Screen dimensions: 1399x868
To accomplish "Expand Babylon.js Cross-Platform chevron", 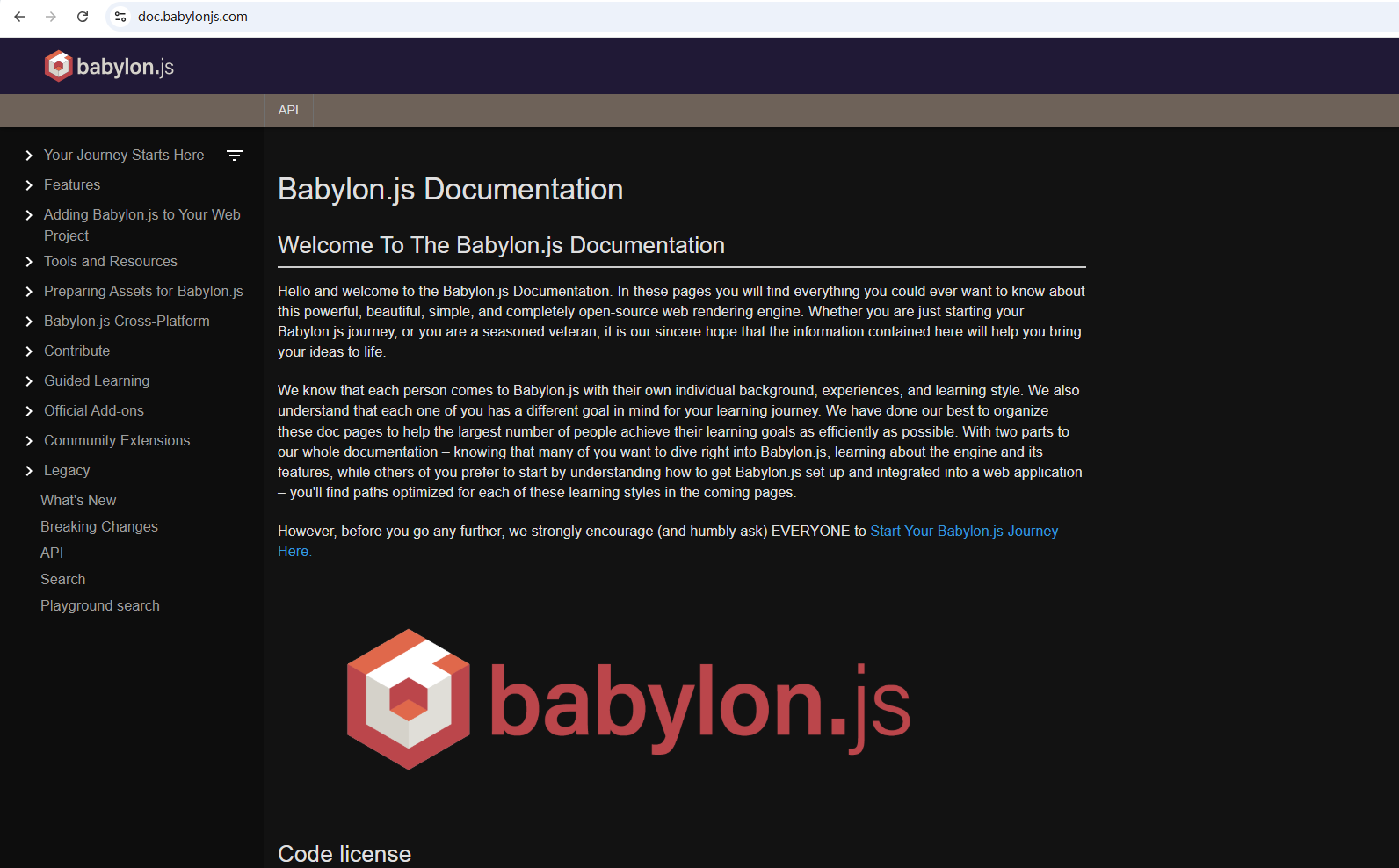I will click(x=29, y=322).
